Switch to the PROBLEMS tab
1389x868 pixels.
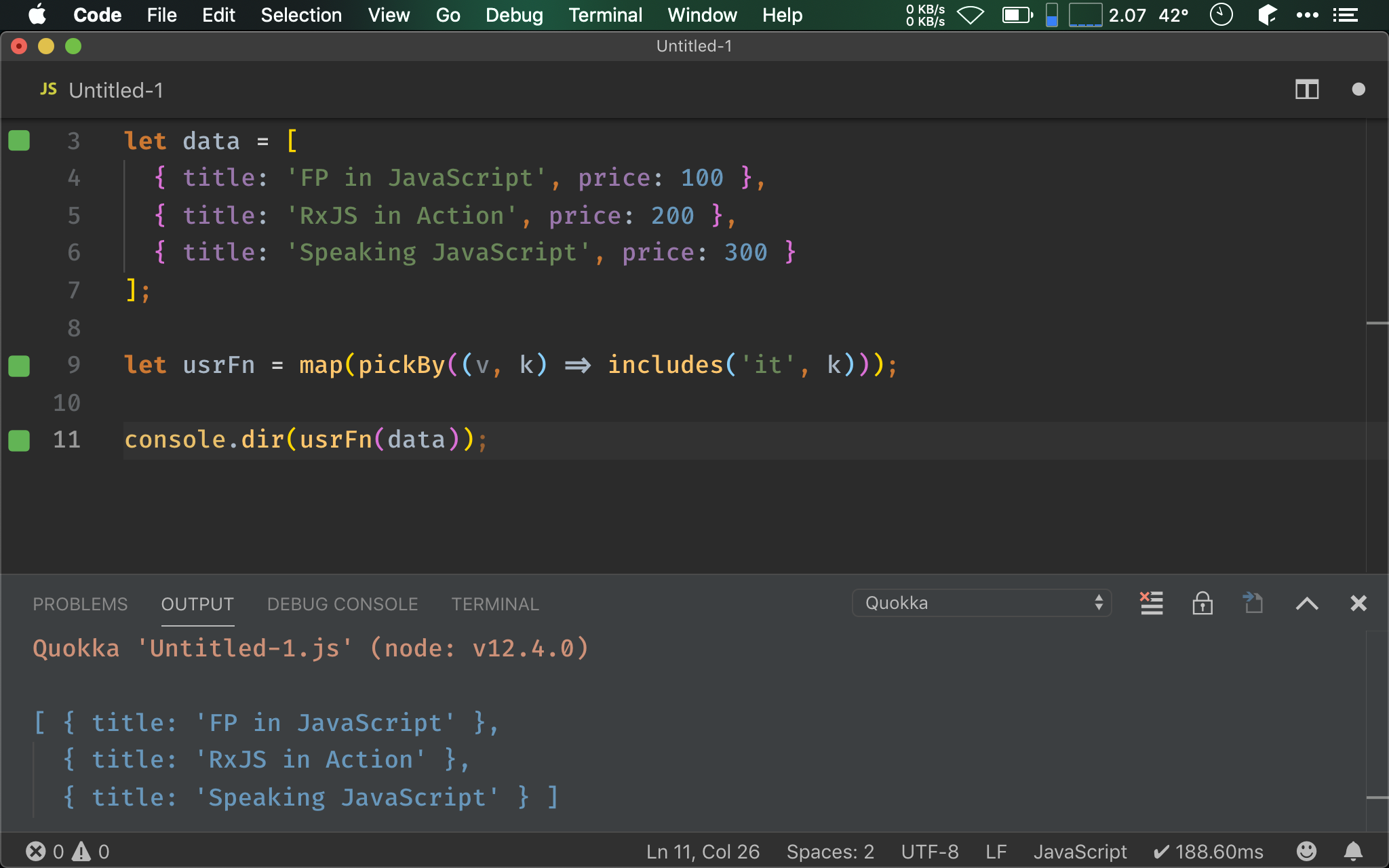(x=80, y=604)
